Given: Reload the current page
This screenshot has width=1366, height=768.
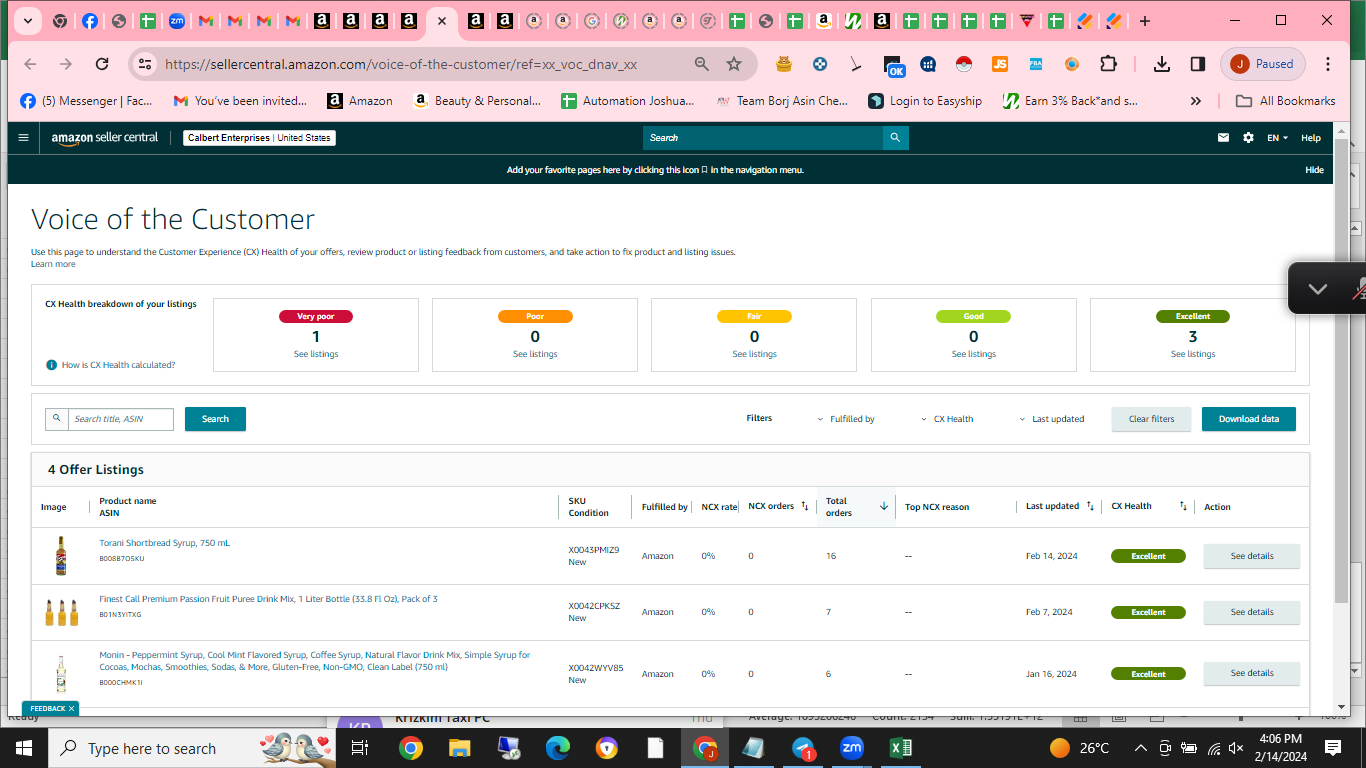Looking at the screenshot, I should [102, 64].
